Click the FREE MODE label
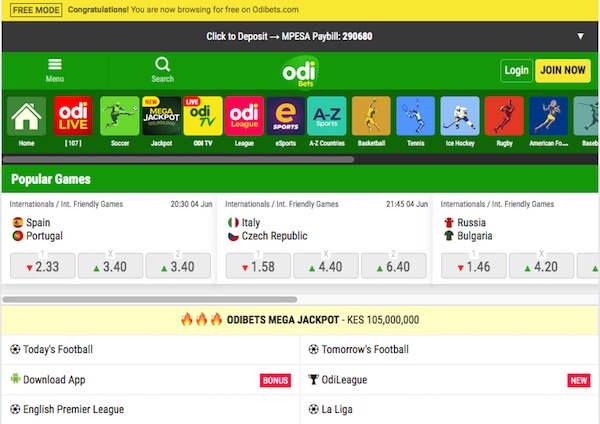 pyautogui.click(x=36, y=10)
